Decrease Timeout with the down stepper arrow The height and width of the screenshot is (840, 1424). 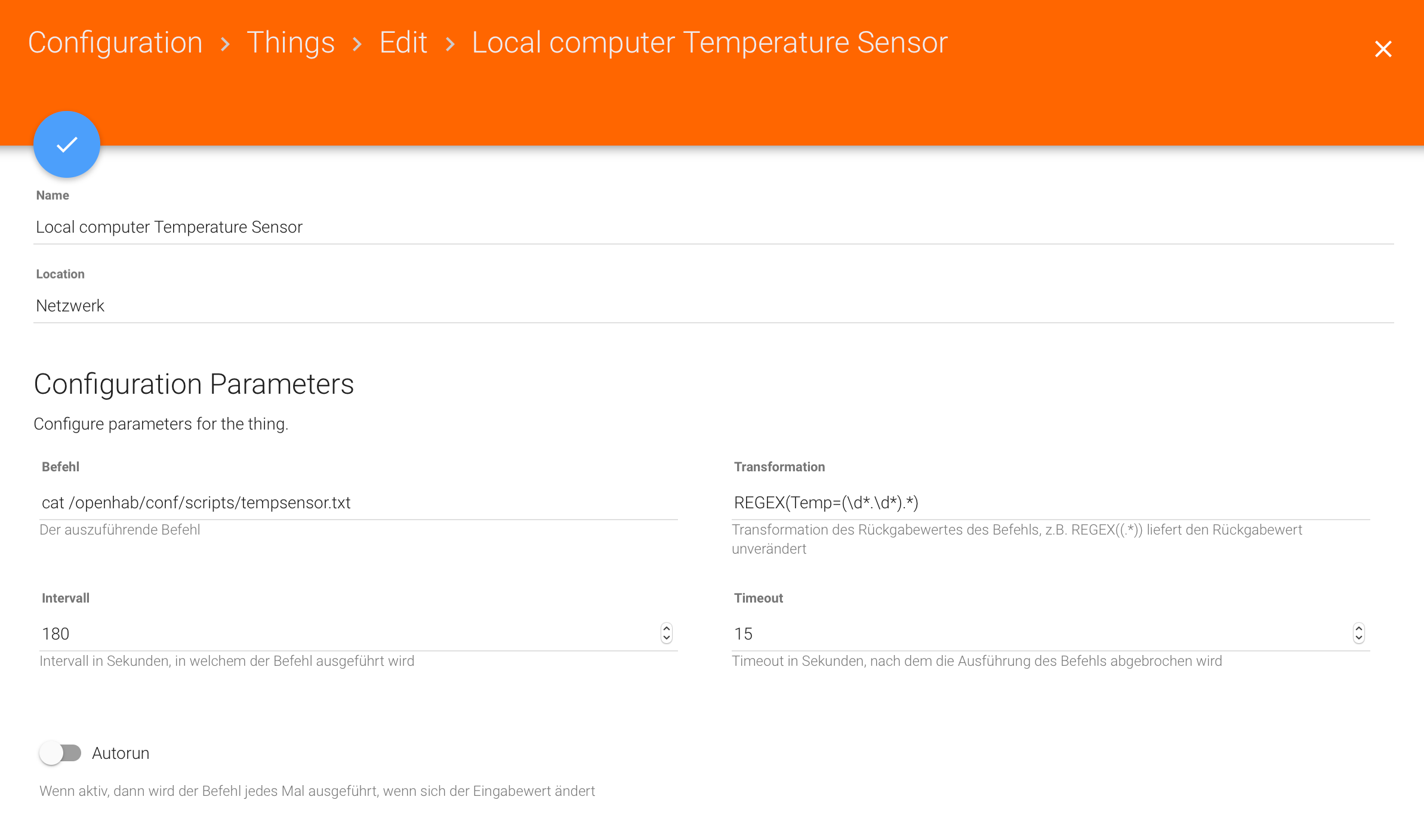tap(1359, 638)
